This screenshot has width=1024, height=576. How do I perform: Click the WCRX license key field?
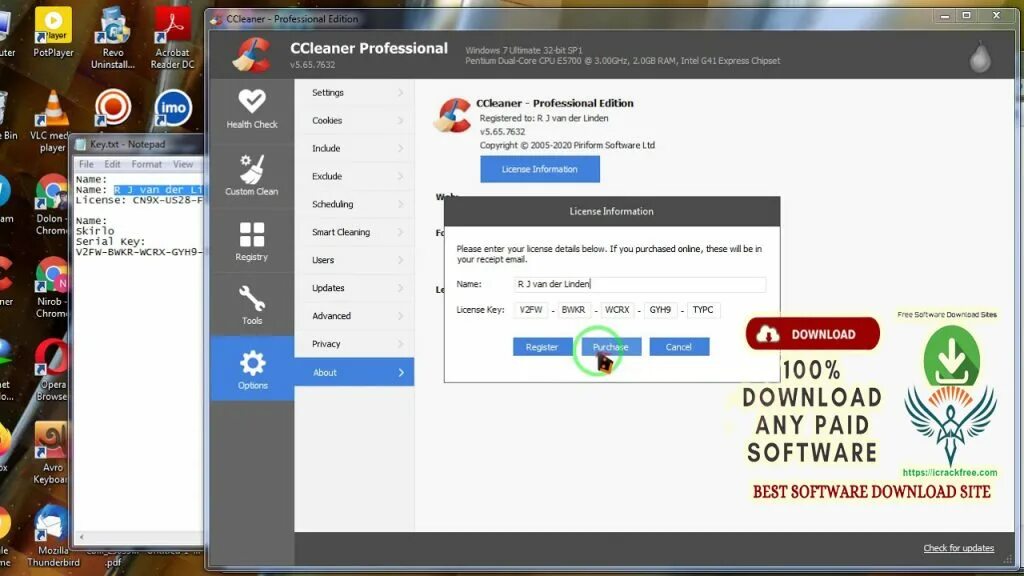click(x=617, y=310)
